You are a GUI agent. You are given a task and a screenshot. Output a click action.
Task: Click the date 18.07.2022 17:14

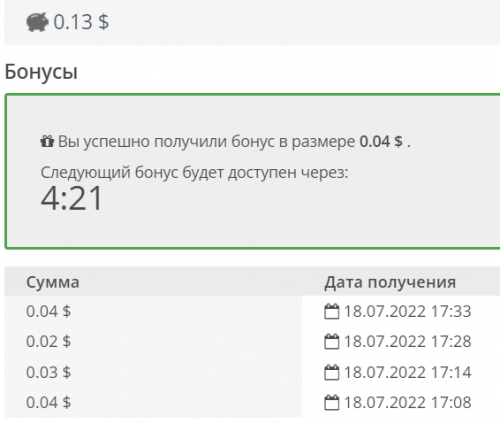pos(407,372)
